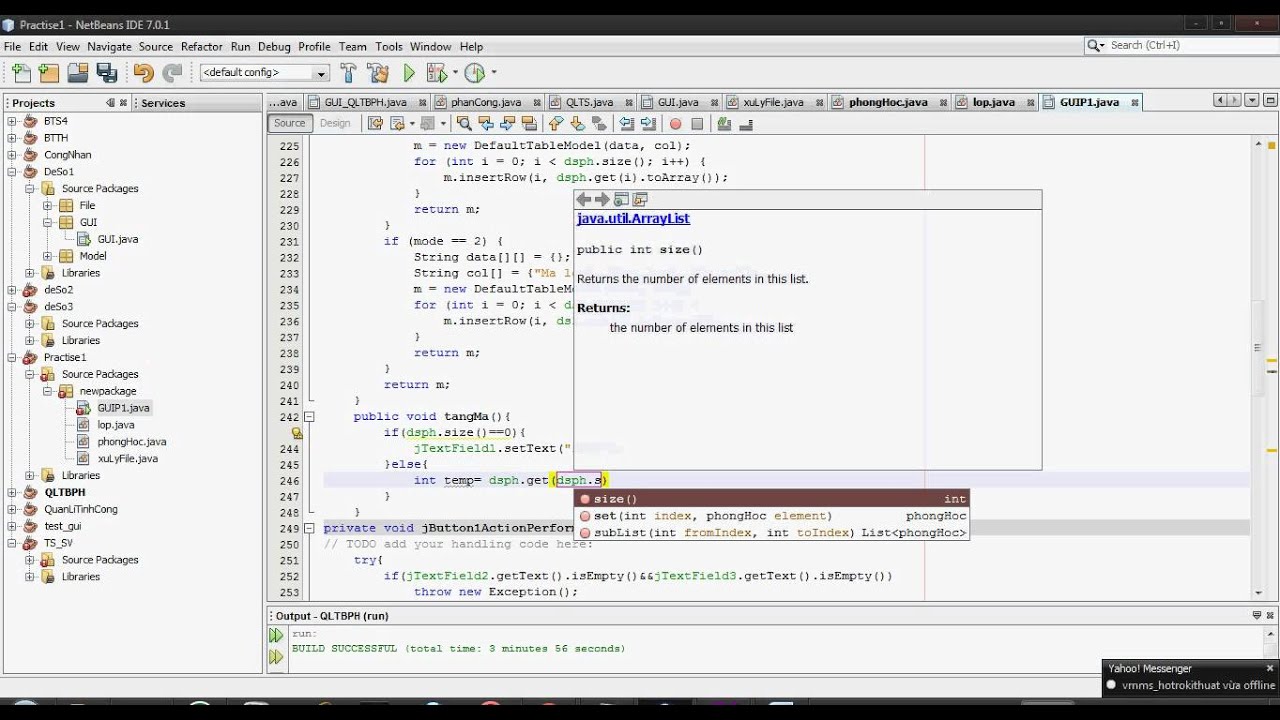This screenshot has width=1280, height=720.
Task: Switch to the QLTS.java editor tab
Action: [x=590, y=102]
